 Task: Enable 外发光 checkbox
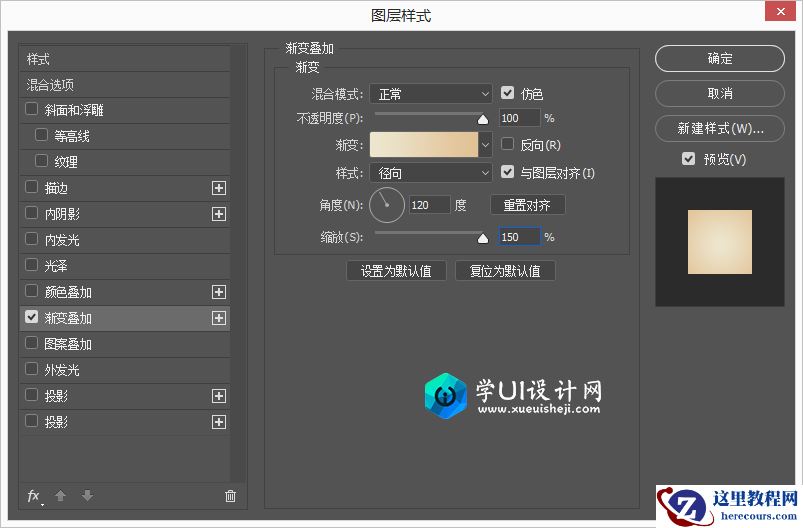32,369
